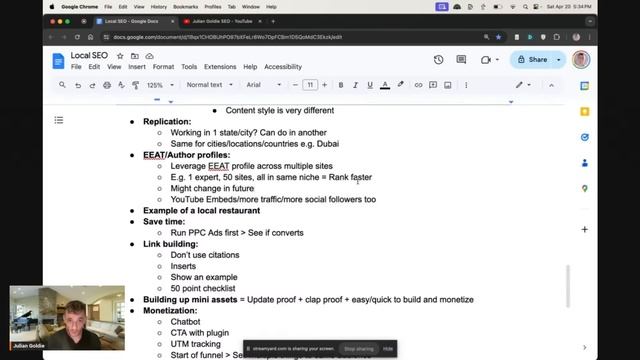The width and height of the screenshot is (640, 360).
Task: Open Google Calendar side panel
Action: point(584,86)
